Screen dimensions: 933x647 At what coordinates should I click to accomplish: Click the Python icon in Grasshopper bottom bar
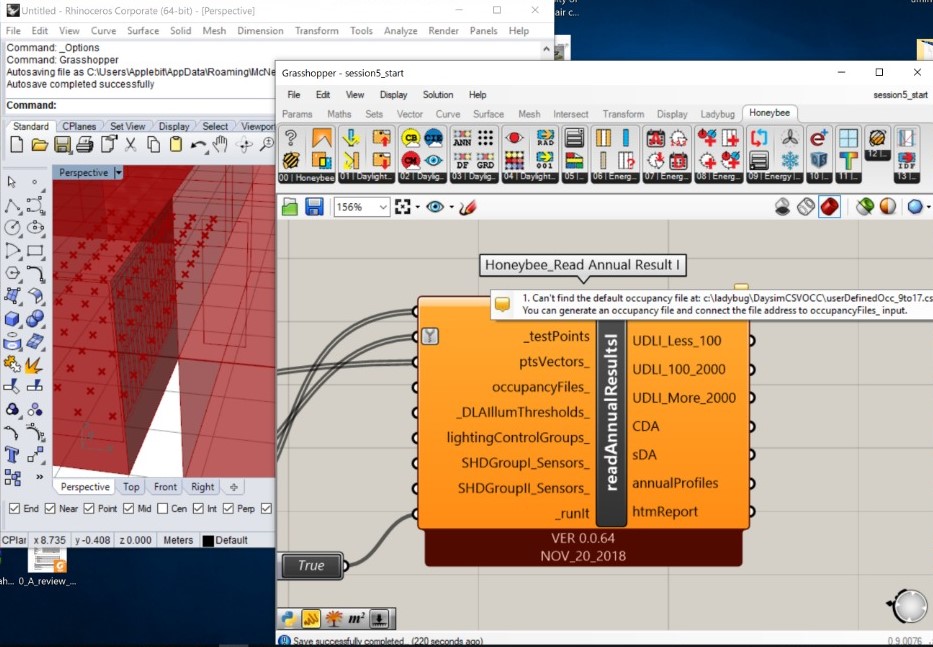pyautogui.click(x=289, y=619)
